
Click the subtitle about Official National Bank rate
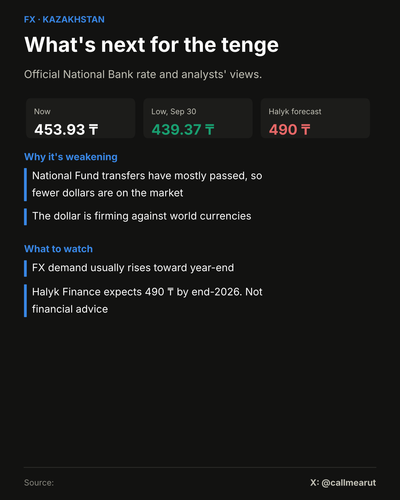pyautogui.click(x=143, y=74)
